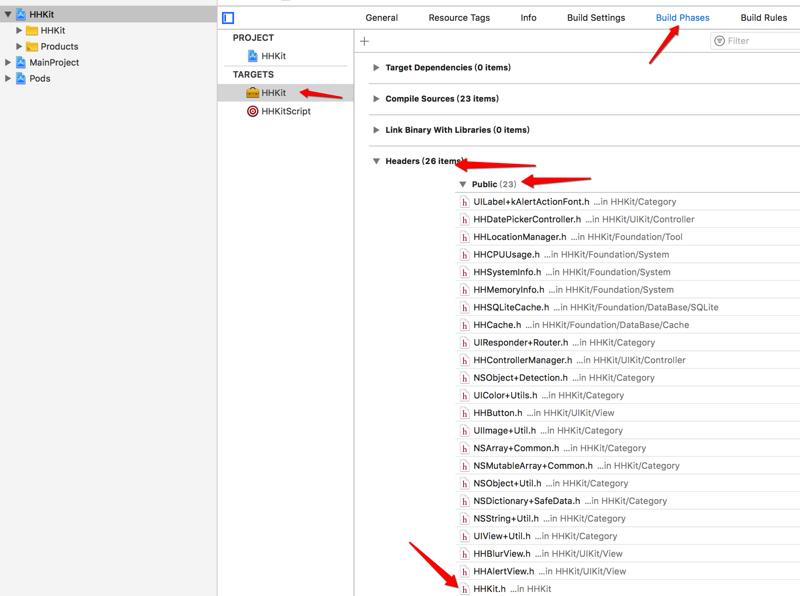This screenshot has width=800, height=596.
Task: Select HHKit.h umbrella header row
Action: 628,588
